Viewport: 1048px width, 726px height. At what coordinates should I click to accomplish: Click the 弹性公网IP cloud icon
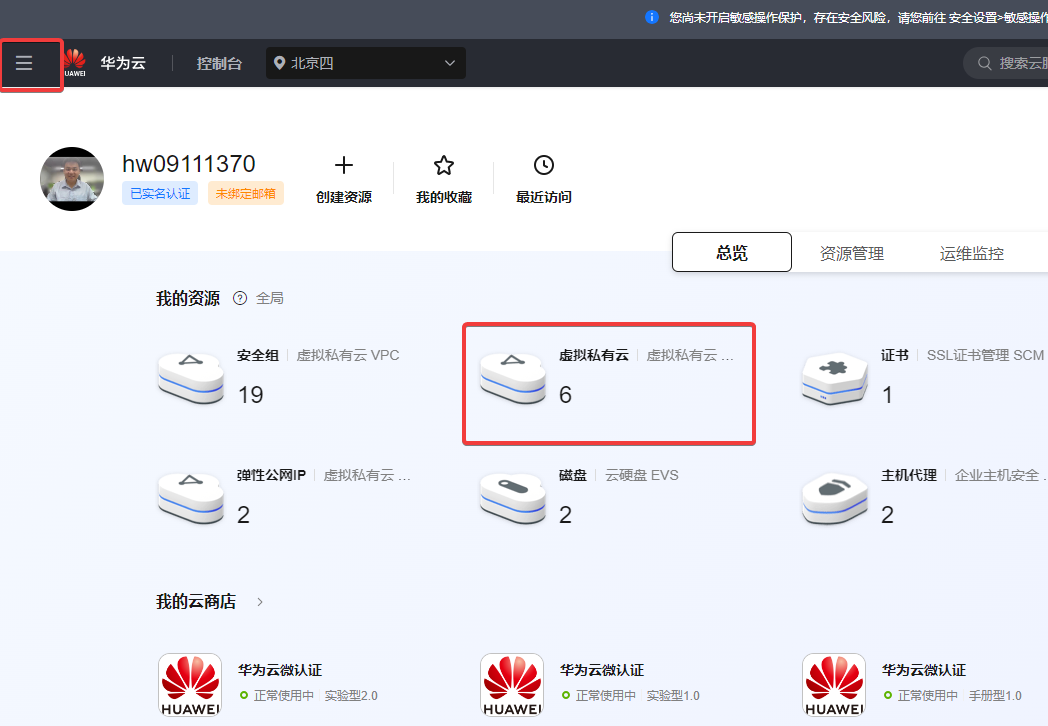[191, 498]
